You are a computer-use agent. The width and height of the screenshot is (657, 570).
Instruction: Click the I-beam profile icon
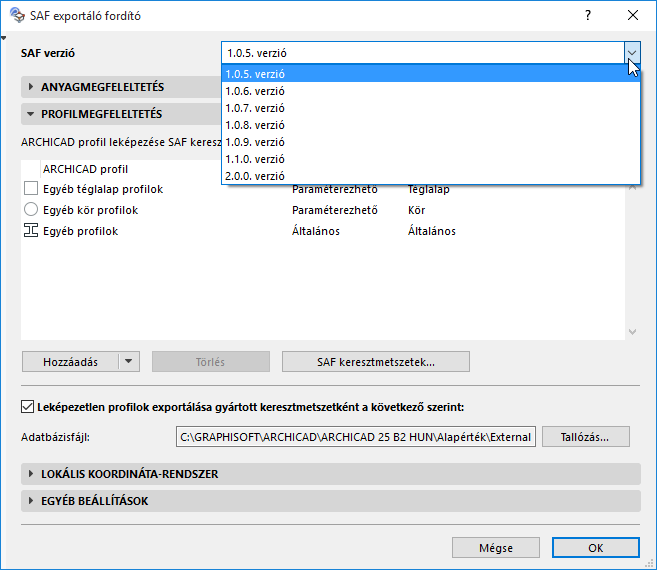pyautogui.click(x=31, y=230)
